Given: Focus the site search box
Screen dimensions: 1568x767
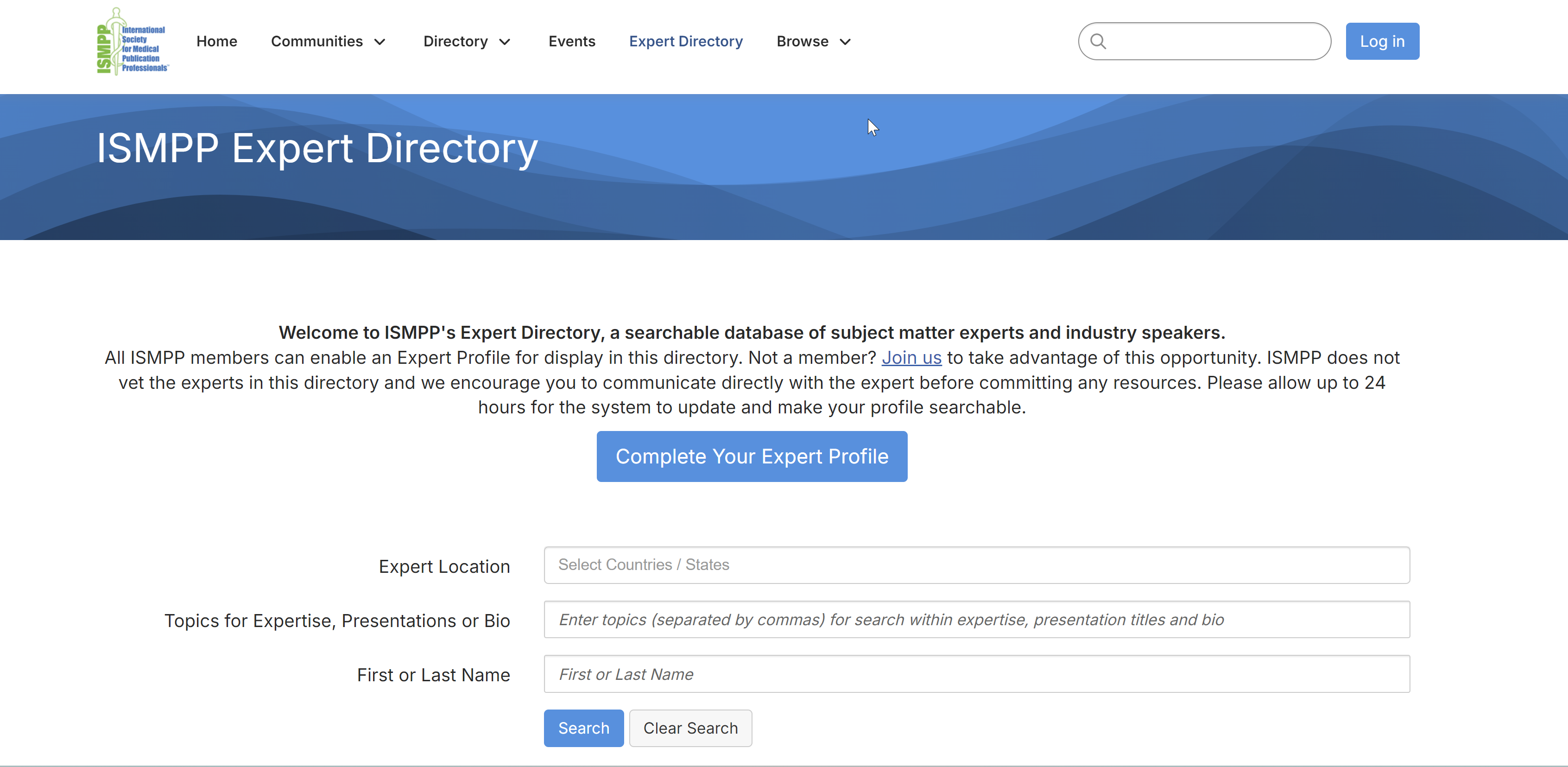Looking at the screenshot, I should (x=1204, y=41).
